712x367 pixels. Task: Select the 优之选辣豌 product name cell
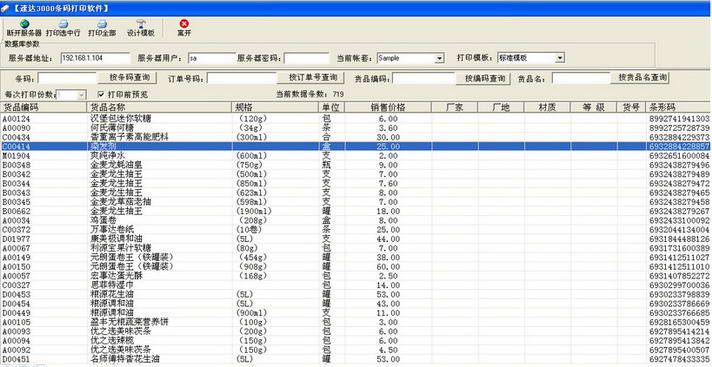coord(112,341)
